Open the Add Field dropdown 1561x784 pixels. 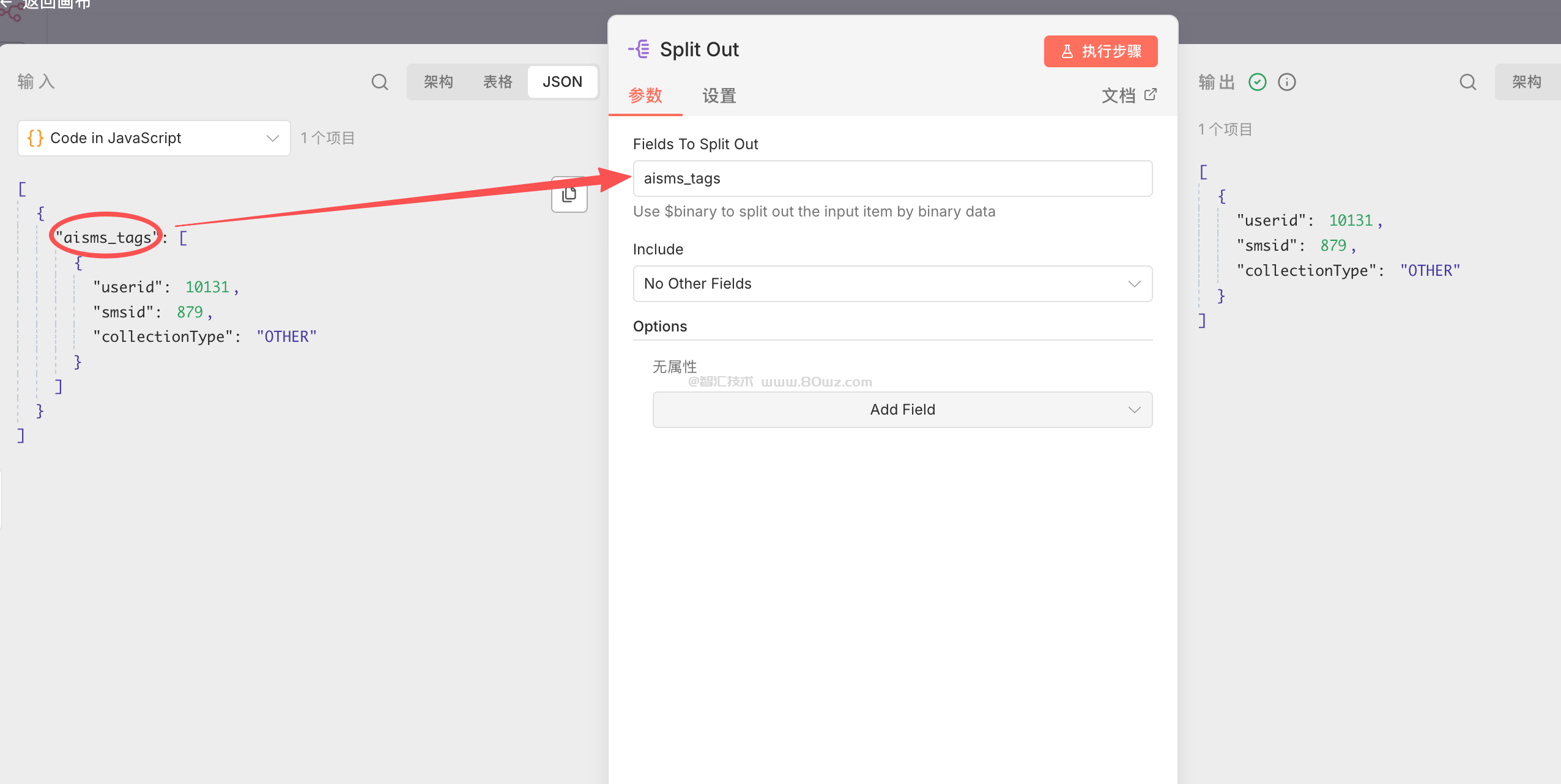pyautogui.click(x=902, y=410)
